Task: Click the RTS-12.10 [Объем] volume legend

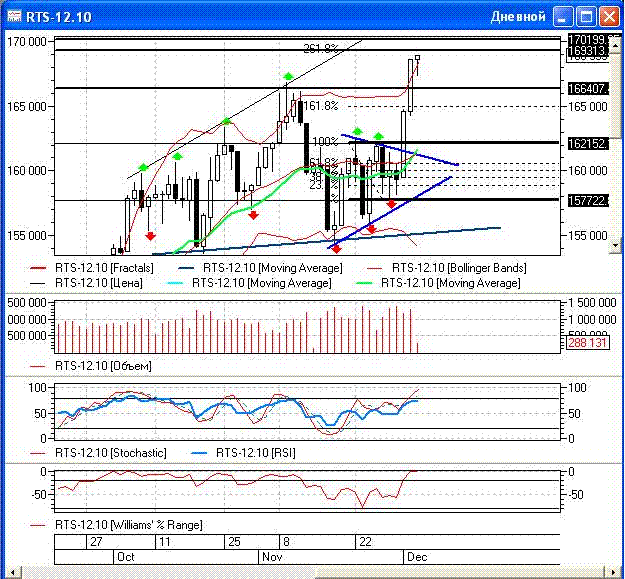Action: [x=91, y=365]
